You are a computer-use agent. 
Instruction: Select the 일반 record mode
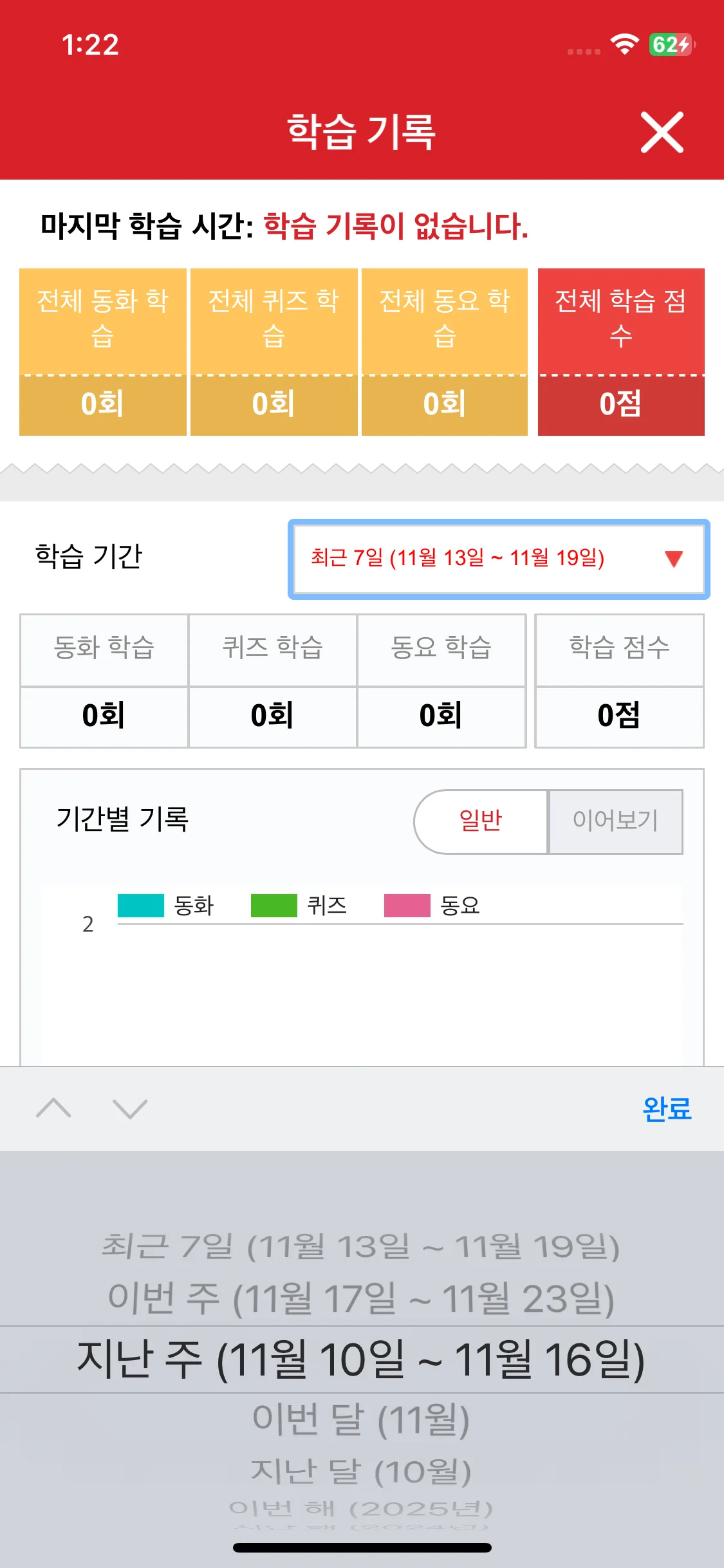[481, 821]
